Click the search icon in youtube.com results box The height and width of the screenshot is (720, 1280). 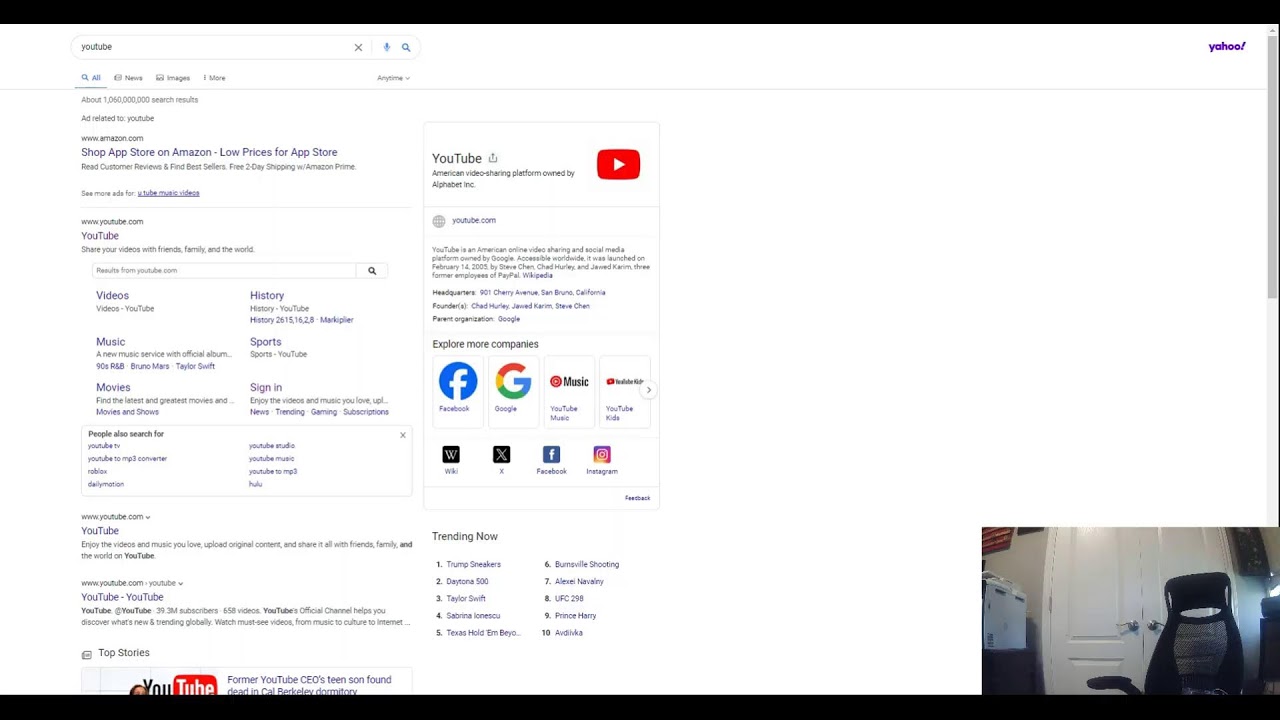point(372,271)
